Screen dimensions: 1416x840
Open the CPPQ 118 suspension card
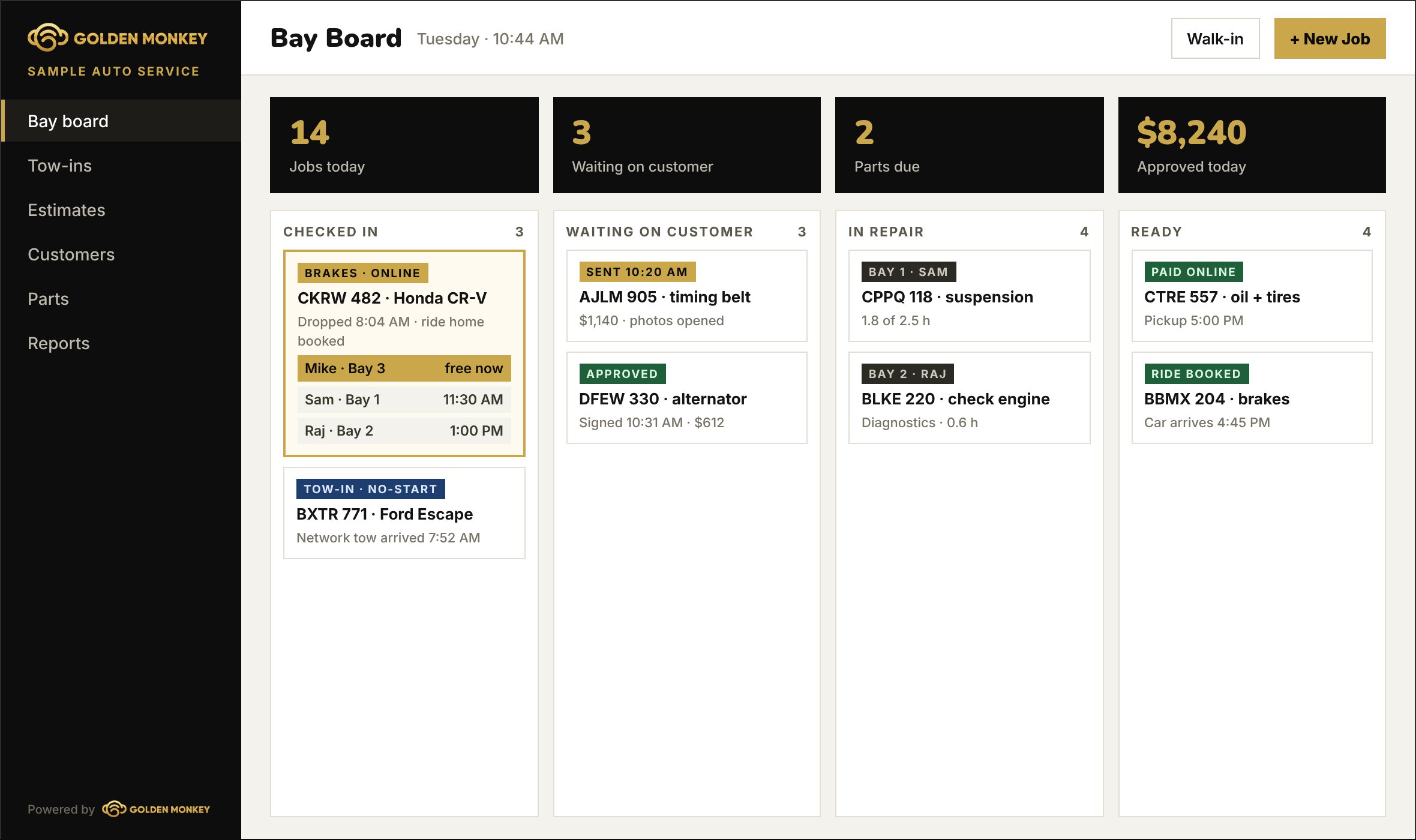(x=969, y=296)
